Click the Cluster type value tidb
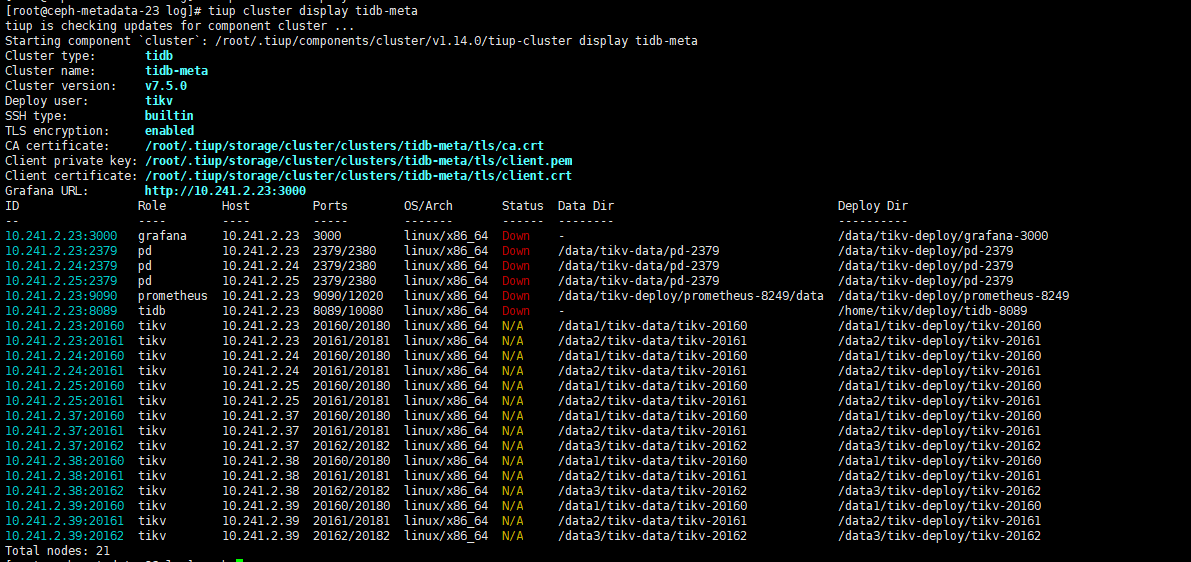This screenshot has height=562, width=1191. [159, 55]
